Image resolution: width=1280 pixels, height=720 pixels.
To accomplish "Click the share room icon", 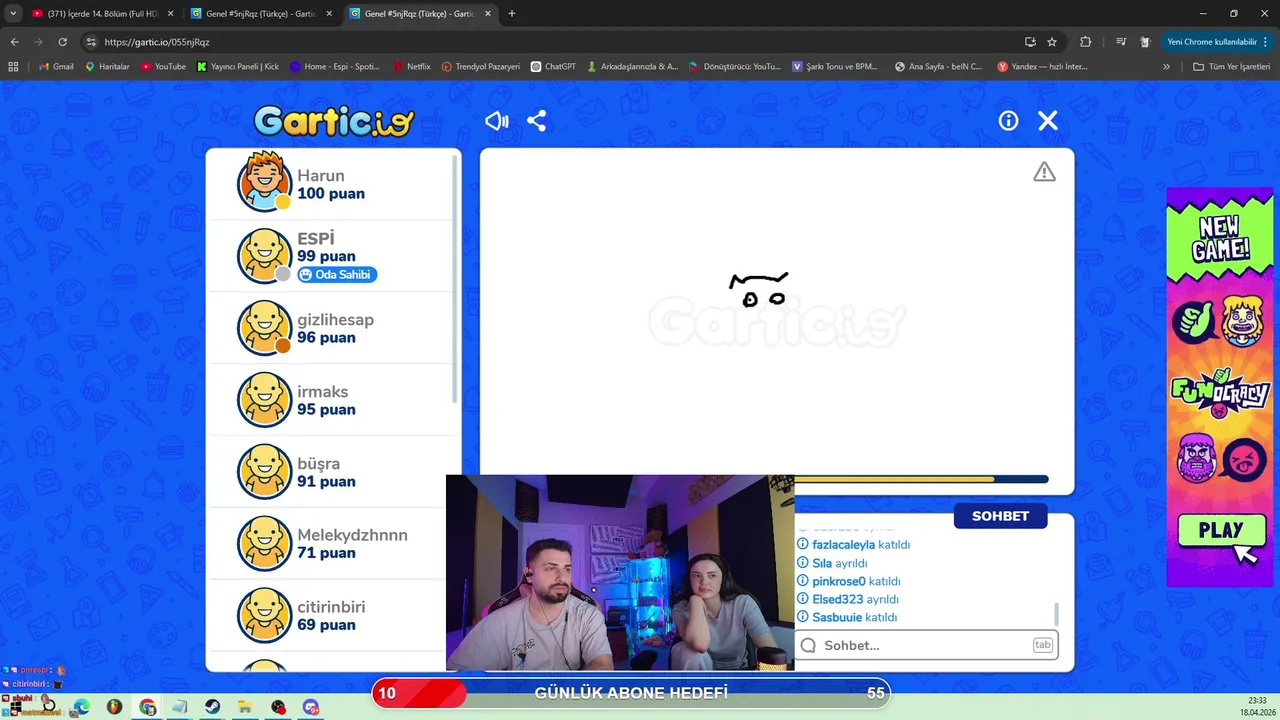I will pyautogui.click(x=537, y=121).
